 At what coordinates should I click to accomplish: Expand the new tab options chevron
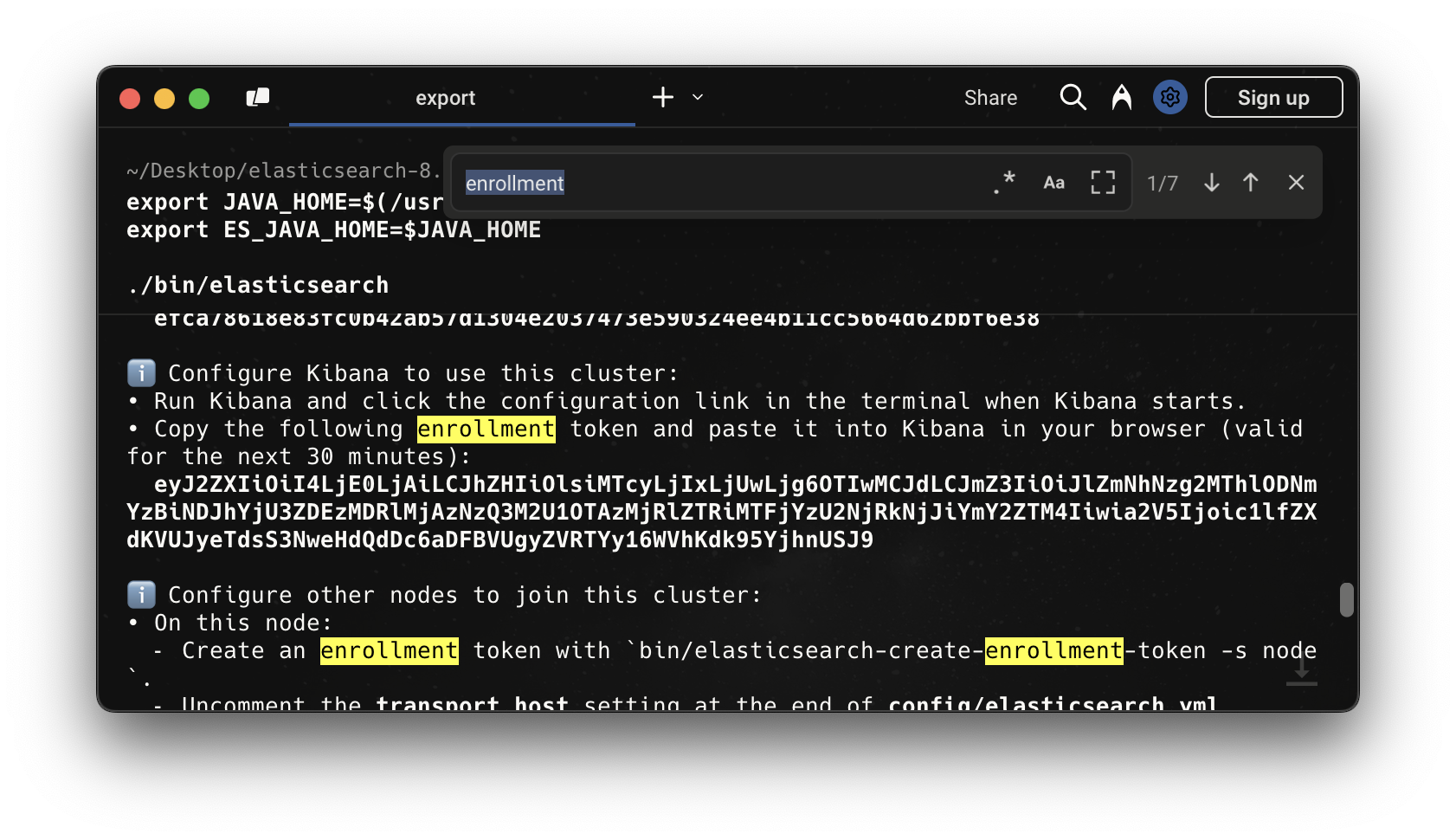pos(698,97)
